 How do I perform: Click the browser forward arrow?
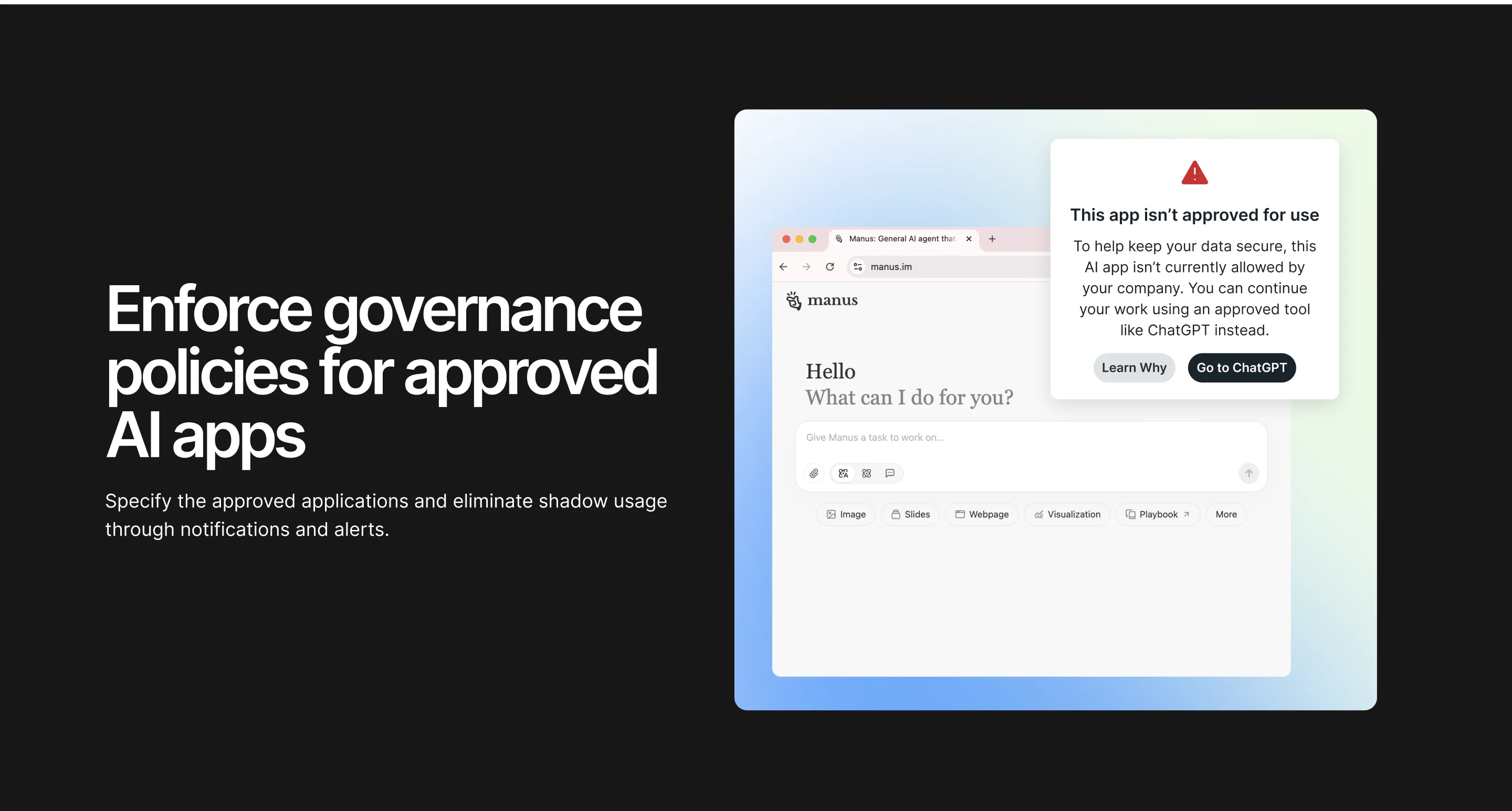[806, 267]
